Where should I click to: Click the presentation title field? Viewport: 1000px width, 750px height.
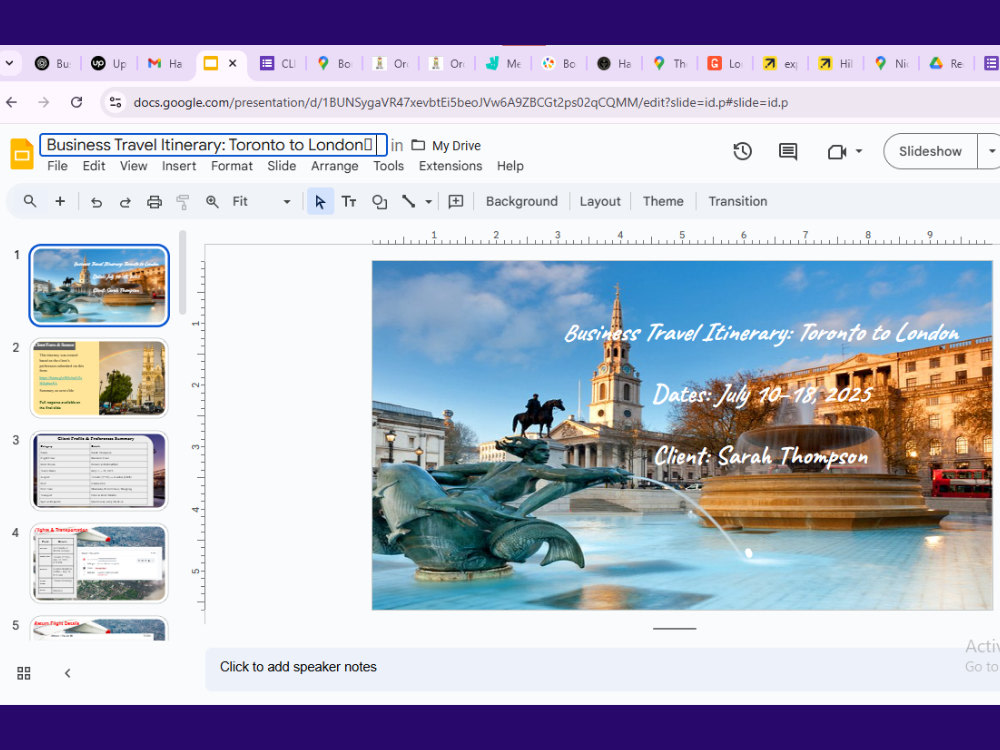click(x=213, y=145)
